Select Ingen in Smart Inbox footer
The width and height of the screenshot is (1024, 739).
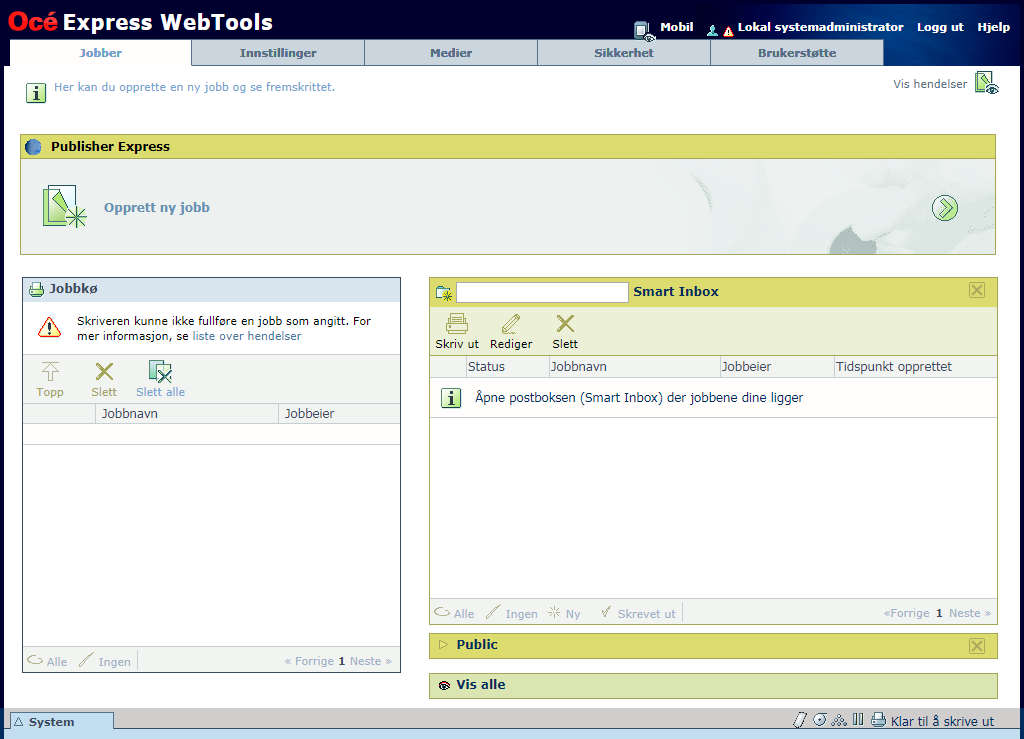click(512, 614)
